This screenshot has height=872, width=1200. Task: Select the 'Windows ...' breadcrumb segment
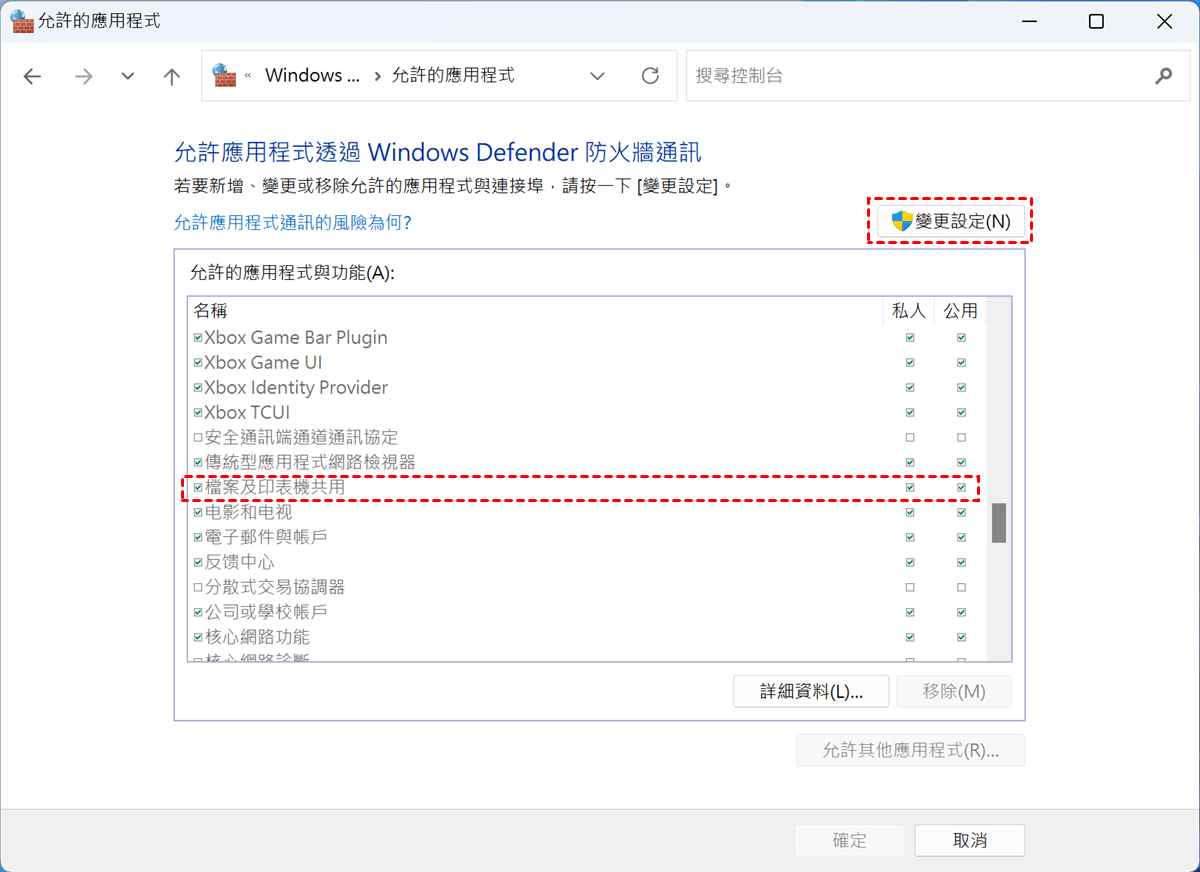(312, 76)
